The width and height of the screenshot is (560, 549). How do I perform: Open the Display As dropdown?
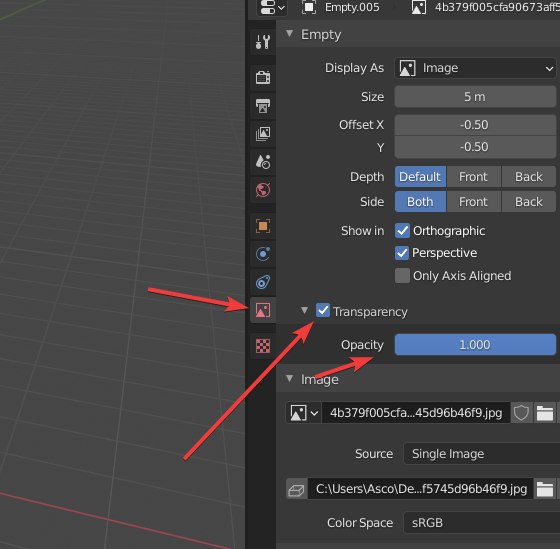[475, 68]
